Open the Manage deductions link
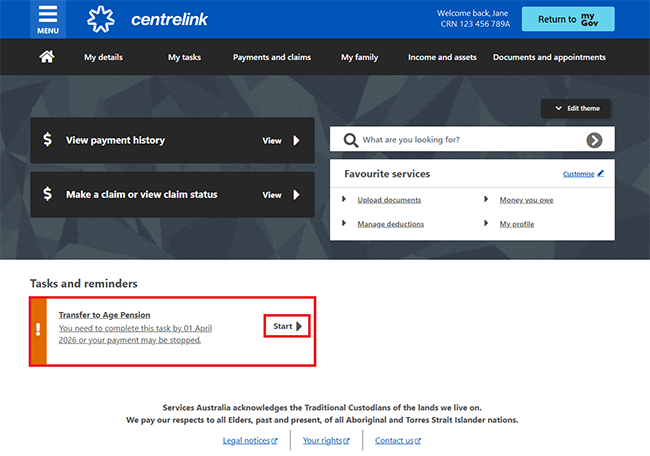650x456 pixels. [389, 224]
